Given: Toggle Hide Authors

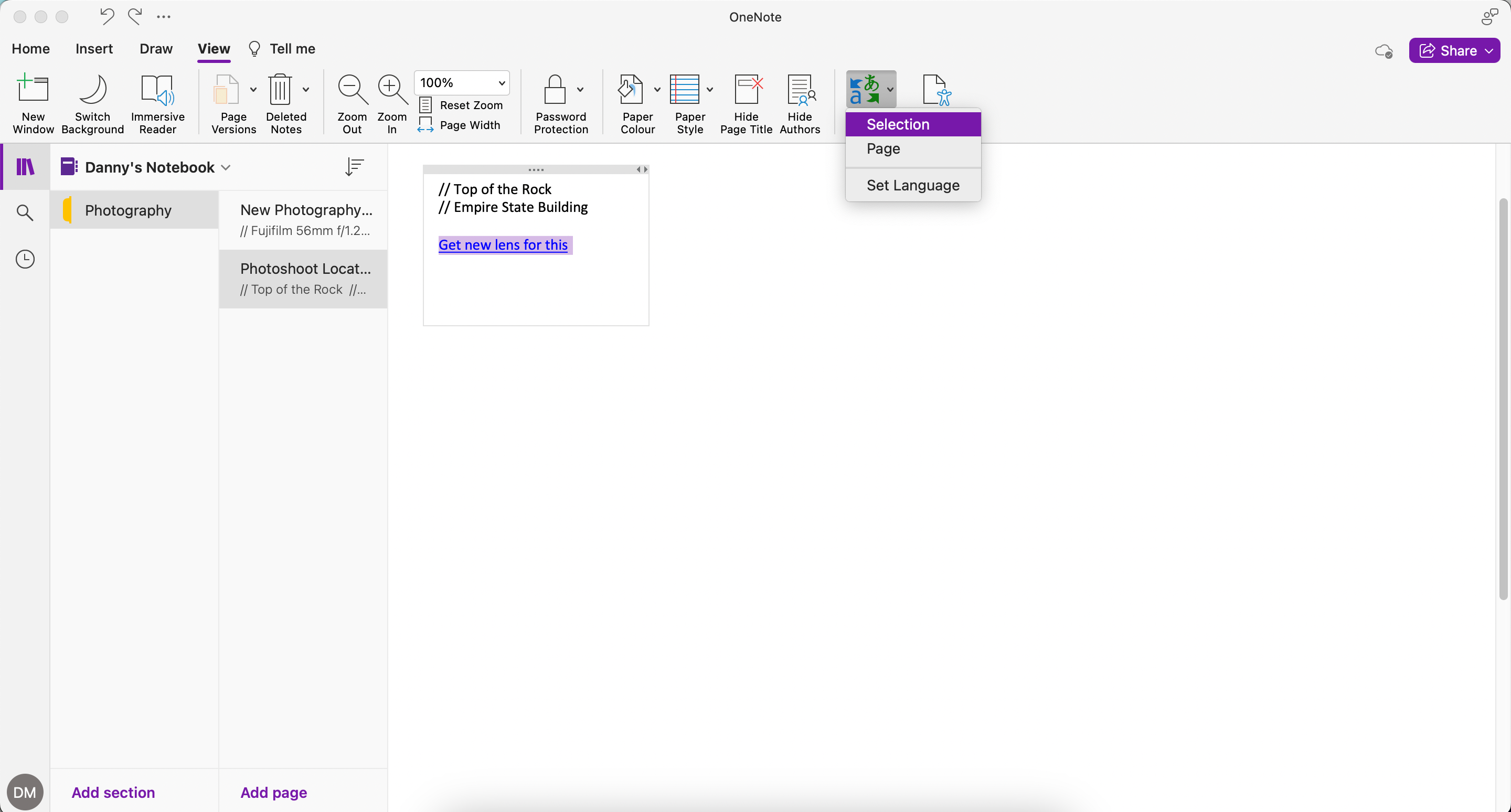Looking at the screenshot, I should point(800,103).
